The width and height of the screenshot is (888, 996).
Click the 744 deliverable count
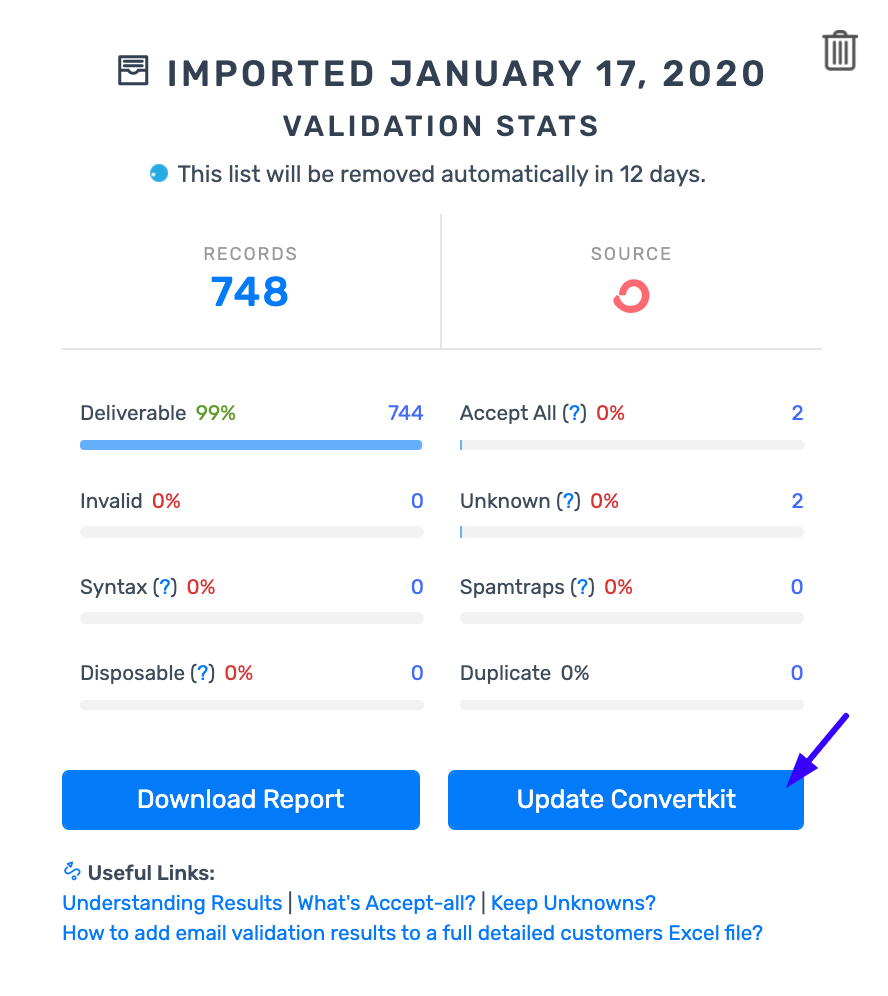click(405, 413)
